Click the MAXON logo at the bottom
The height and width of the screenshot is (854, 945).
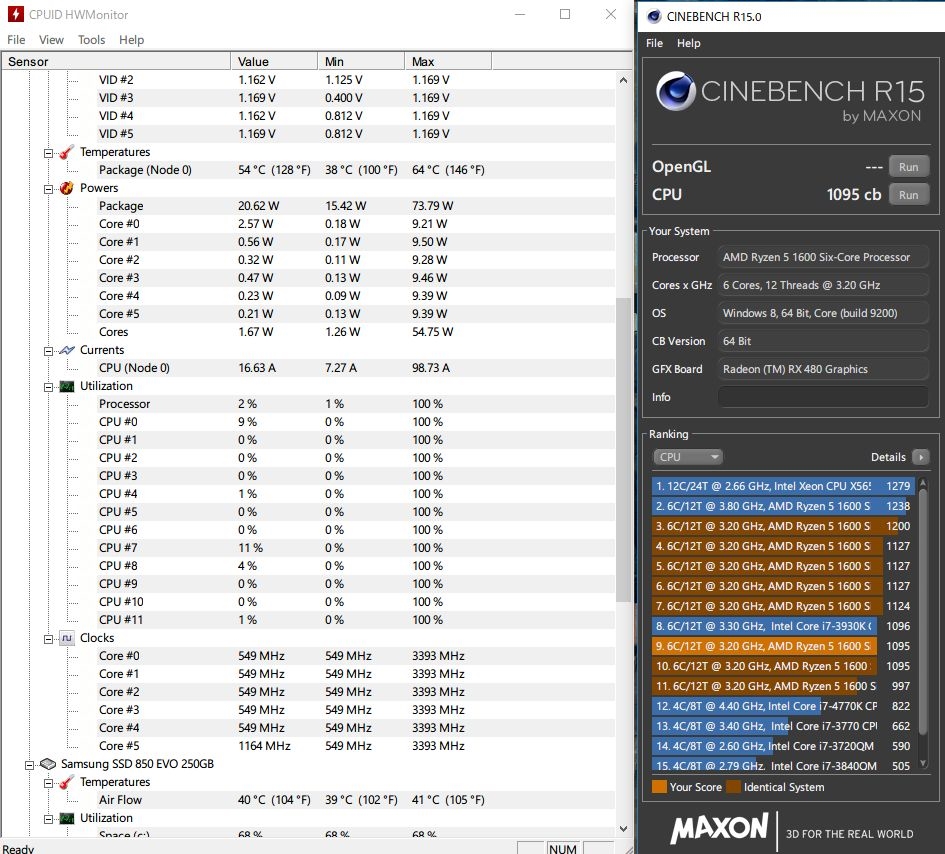point(719,829)
